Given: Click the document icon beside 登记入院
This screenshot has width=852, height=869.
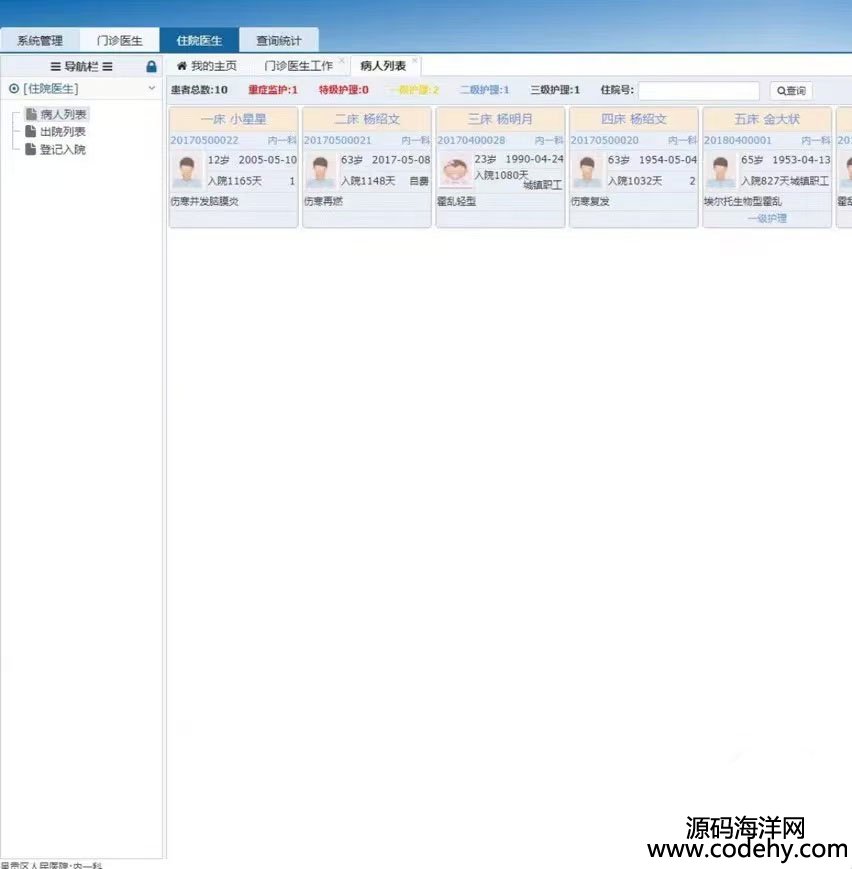Looking at the screenshot, I should tap(31, 149).
